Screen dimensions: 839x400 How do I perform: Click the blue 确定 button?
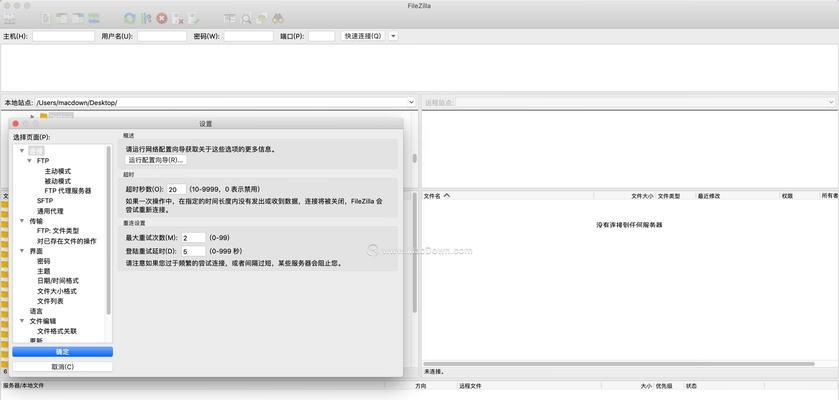click(x=63, y=351)
